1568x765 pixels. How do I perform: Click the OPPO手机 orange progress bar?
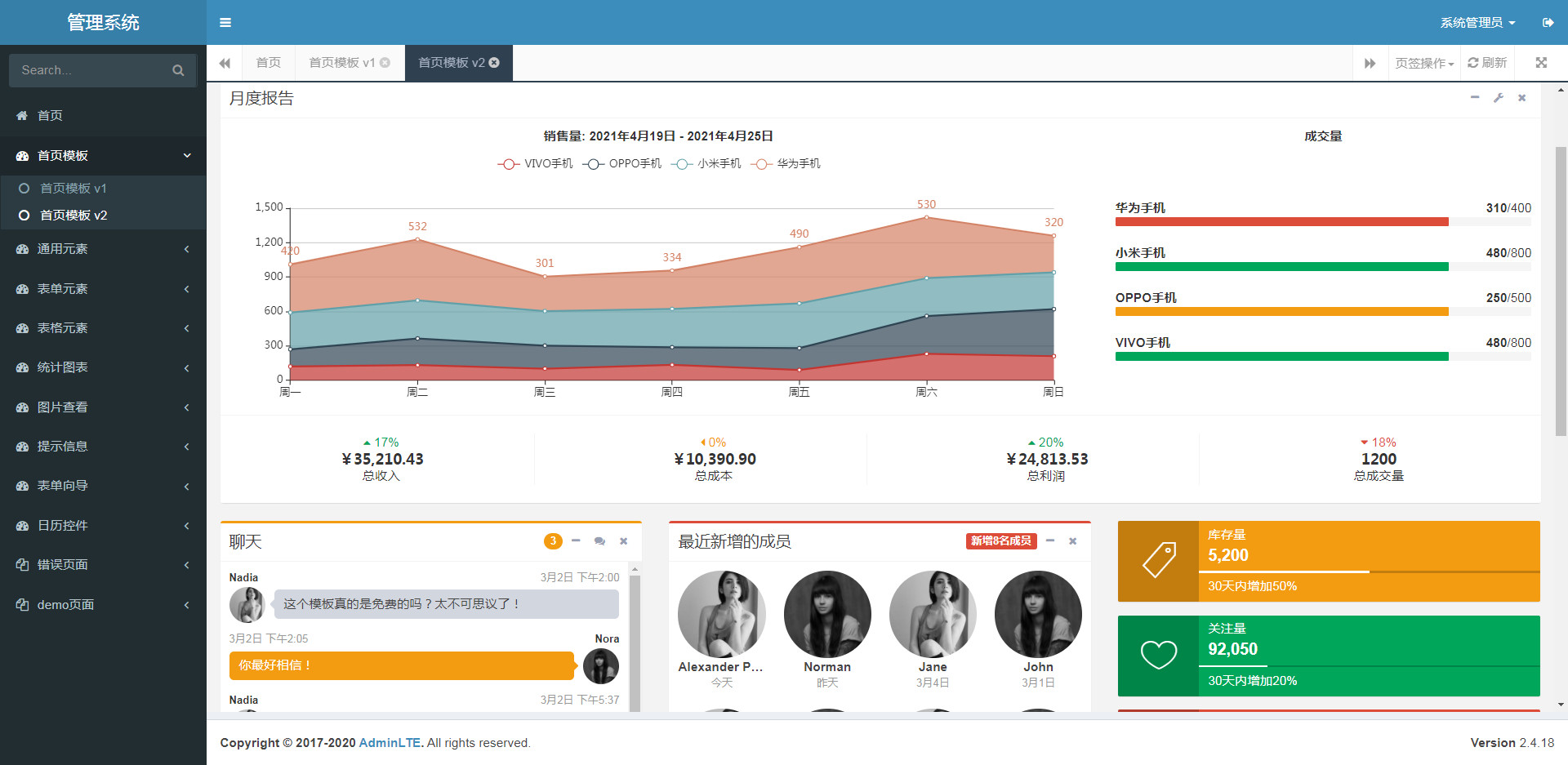1281,312
